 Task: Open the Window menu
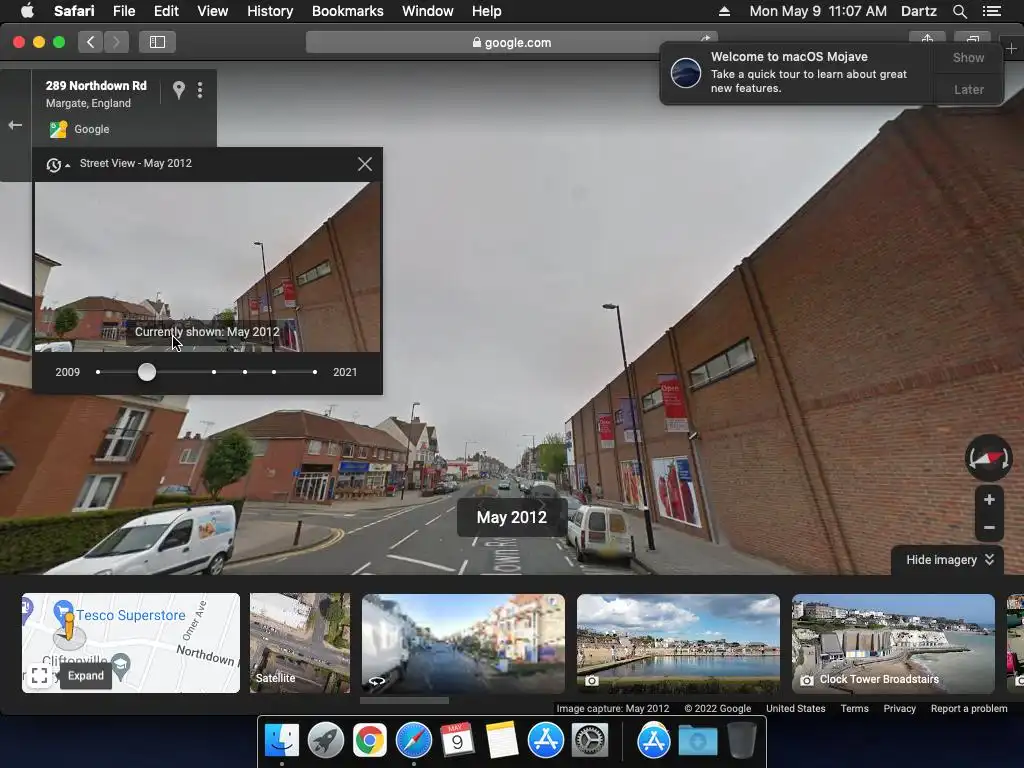tap(427, 11)
